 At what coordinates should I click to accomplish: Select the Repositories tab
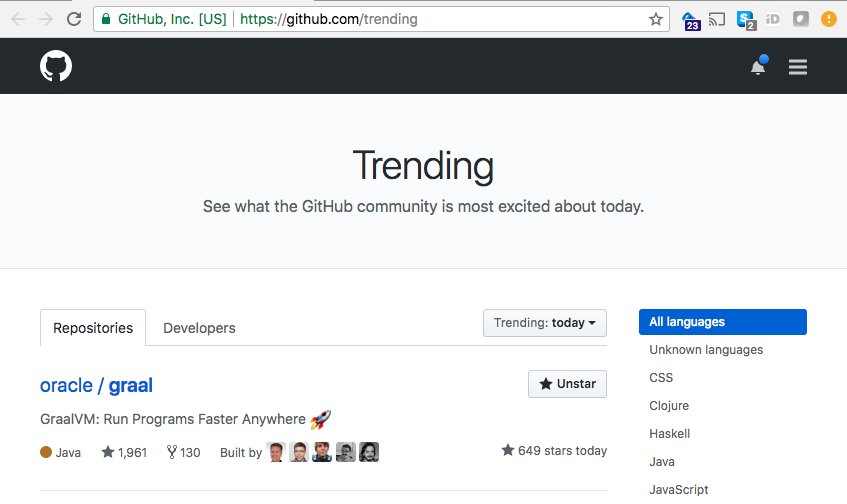tap(93, 328)
